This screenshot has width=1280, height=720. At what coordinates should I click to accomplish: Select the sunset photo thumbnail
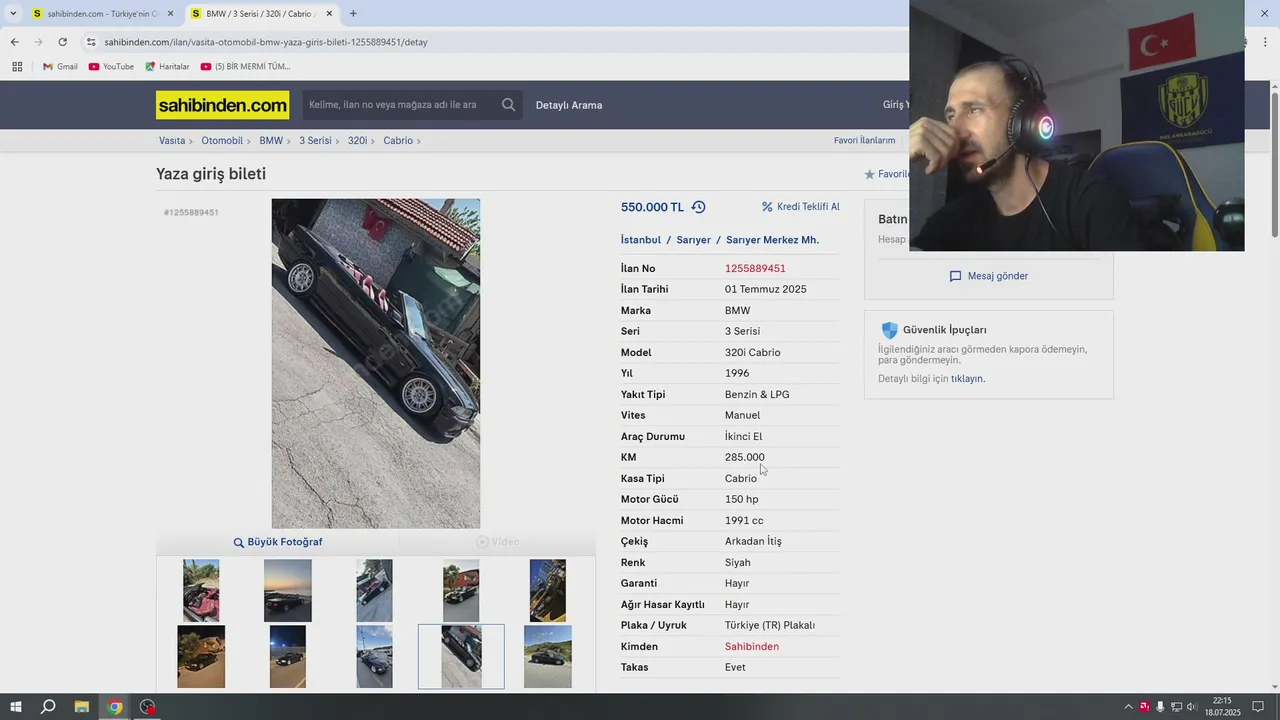(x=288, y=590)
